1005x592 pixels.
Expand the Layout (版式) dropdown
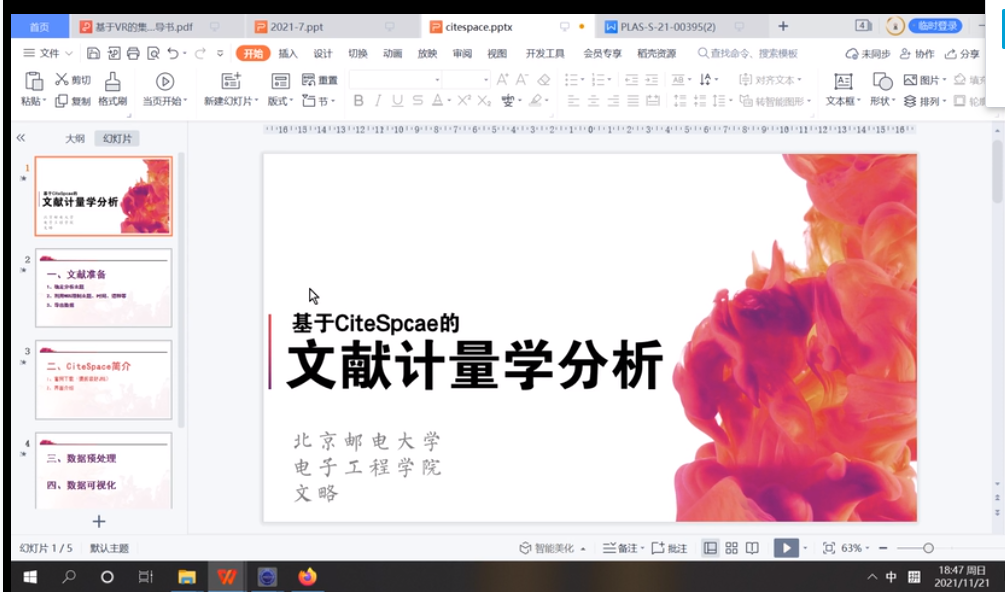click(x=292, y=101)
